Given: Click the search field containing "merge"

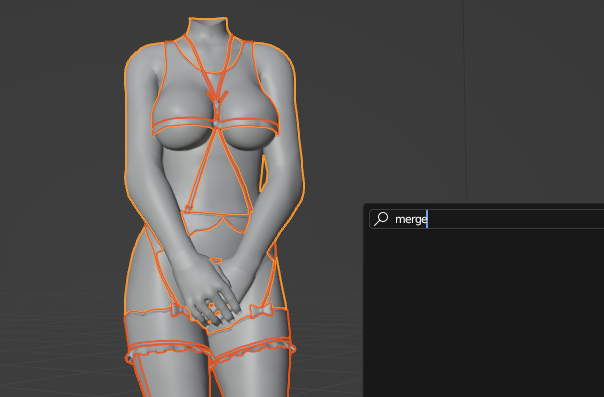Looking at the screenshot, I should (487, 219).
